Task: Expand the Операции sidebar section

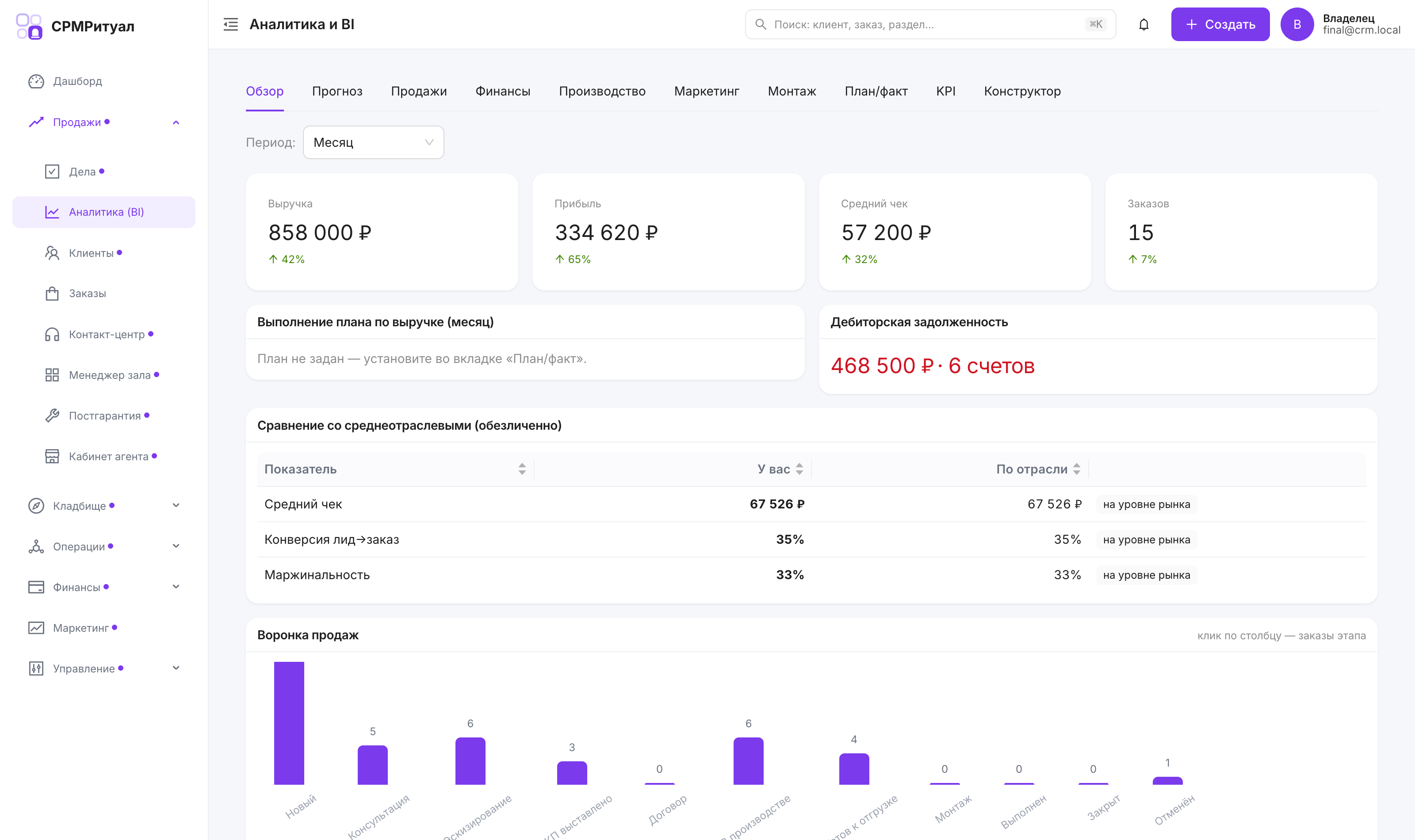Action: tap(176, 546)
